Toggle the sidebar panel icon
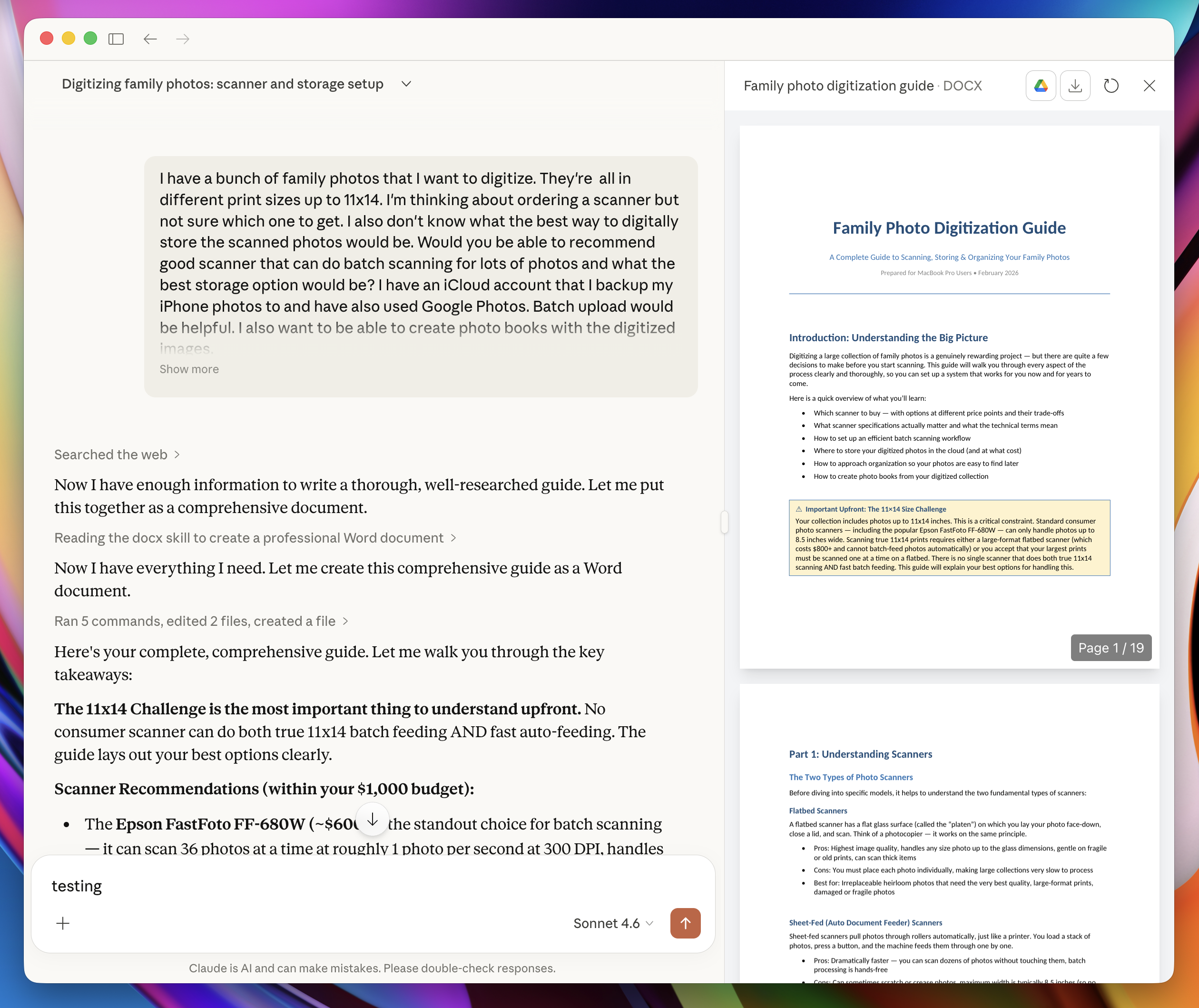Viewport: 1199px width, 1008px height. pyautogui.click(x=116, y=39)
